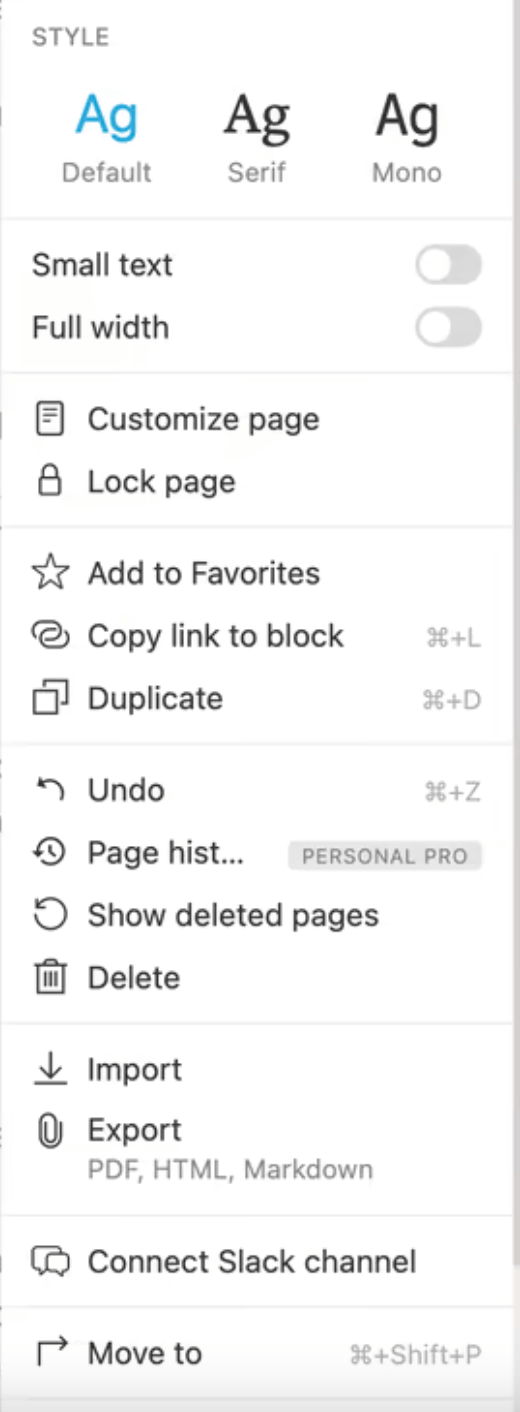Click the Lock page padlock icon
The image size is (520, 1412).
[50, 481]
